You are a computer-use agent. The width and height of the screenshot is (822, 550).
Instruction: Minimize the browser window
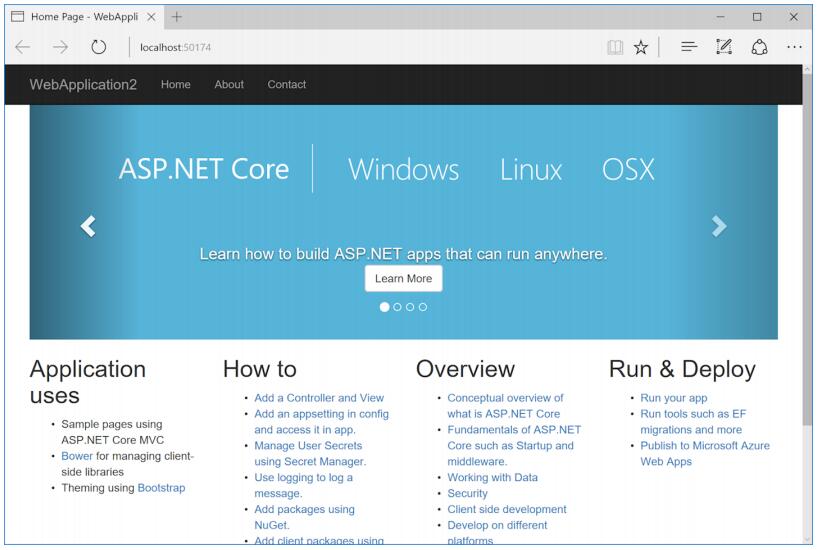point(721,17)
